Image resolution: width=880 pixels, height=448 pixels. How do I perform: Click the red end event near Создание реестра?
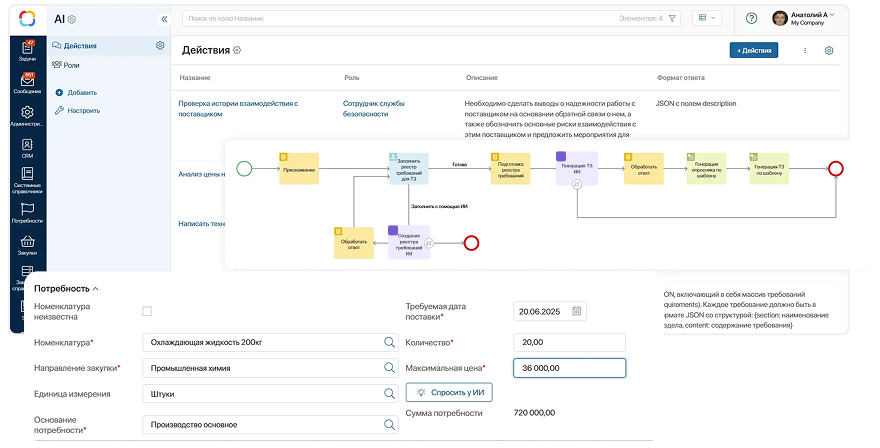(471, 243)
